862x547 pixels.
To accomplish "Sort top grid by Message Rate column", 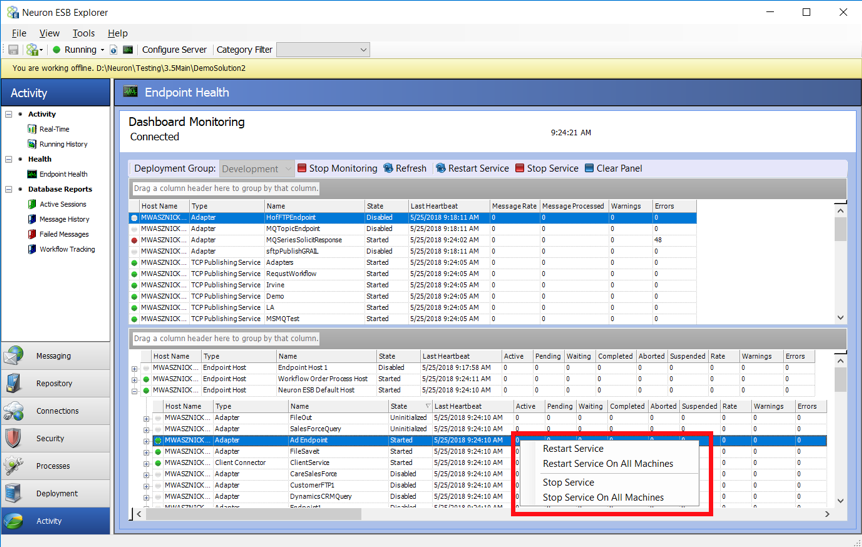I will 514,206.
